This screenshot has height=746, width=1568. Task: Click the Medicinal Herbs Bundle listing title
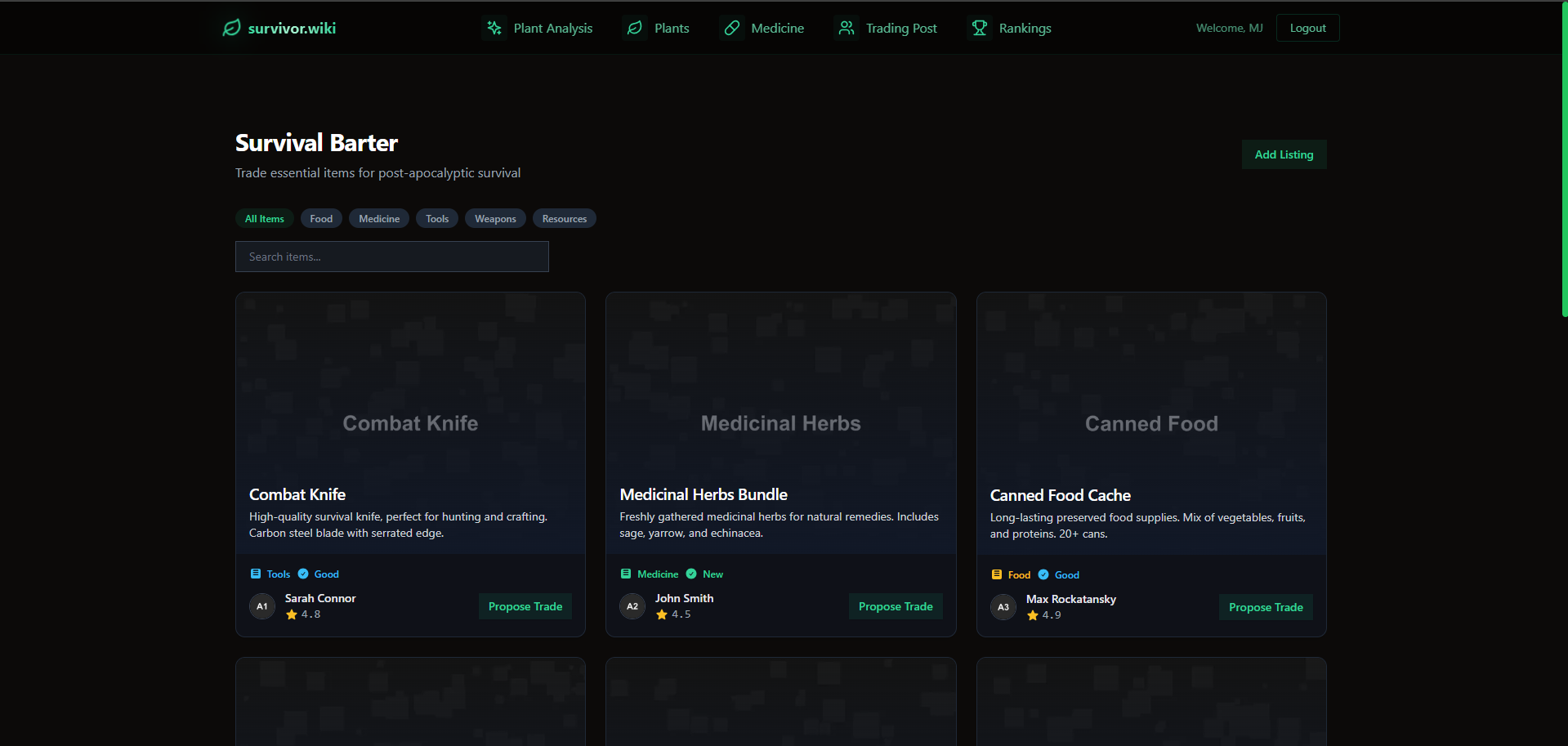(704, 494)
